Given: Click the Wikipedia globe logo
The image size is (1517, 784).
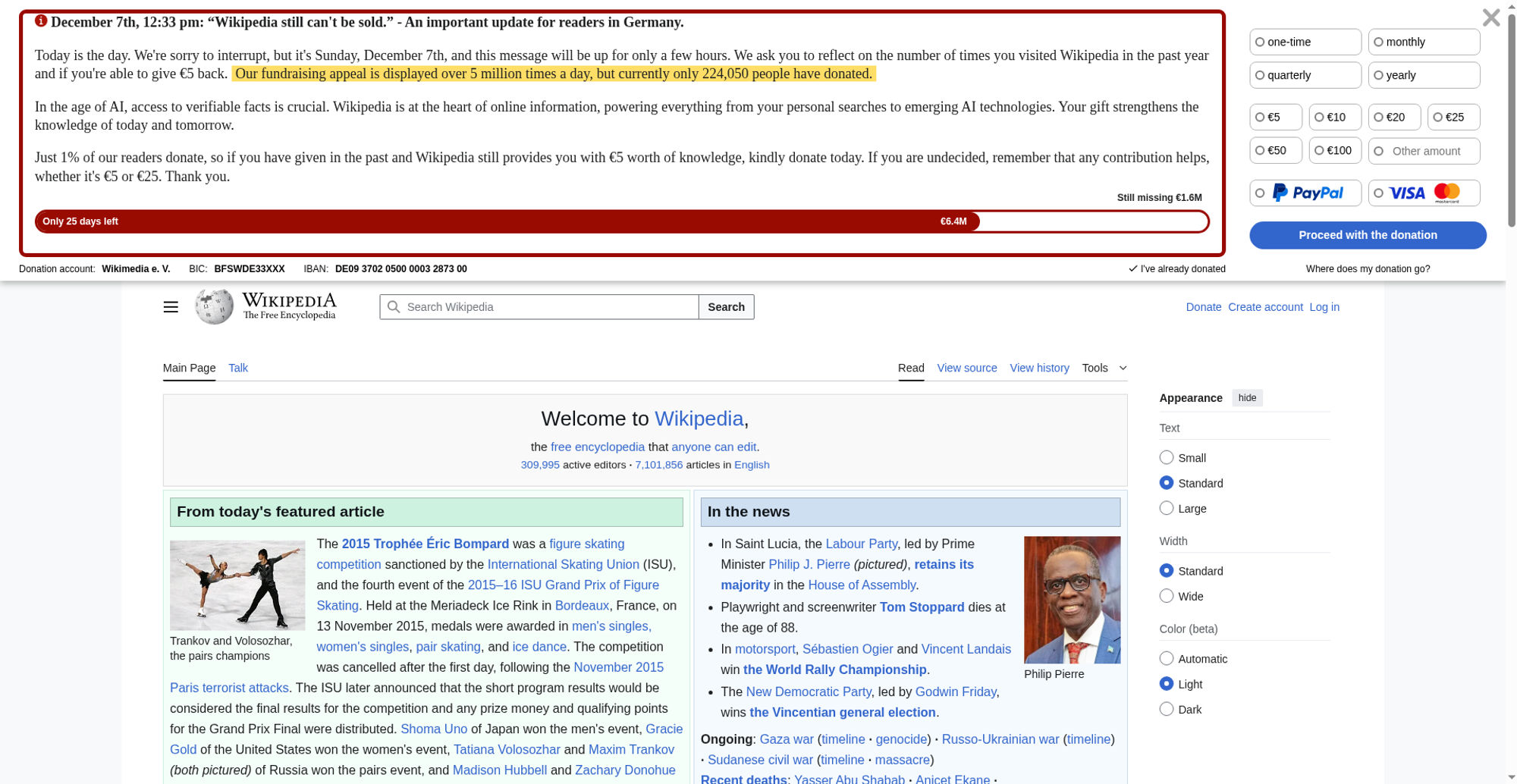Looking at the screenshot, I should tap(214, 306).
